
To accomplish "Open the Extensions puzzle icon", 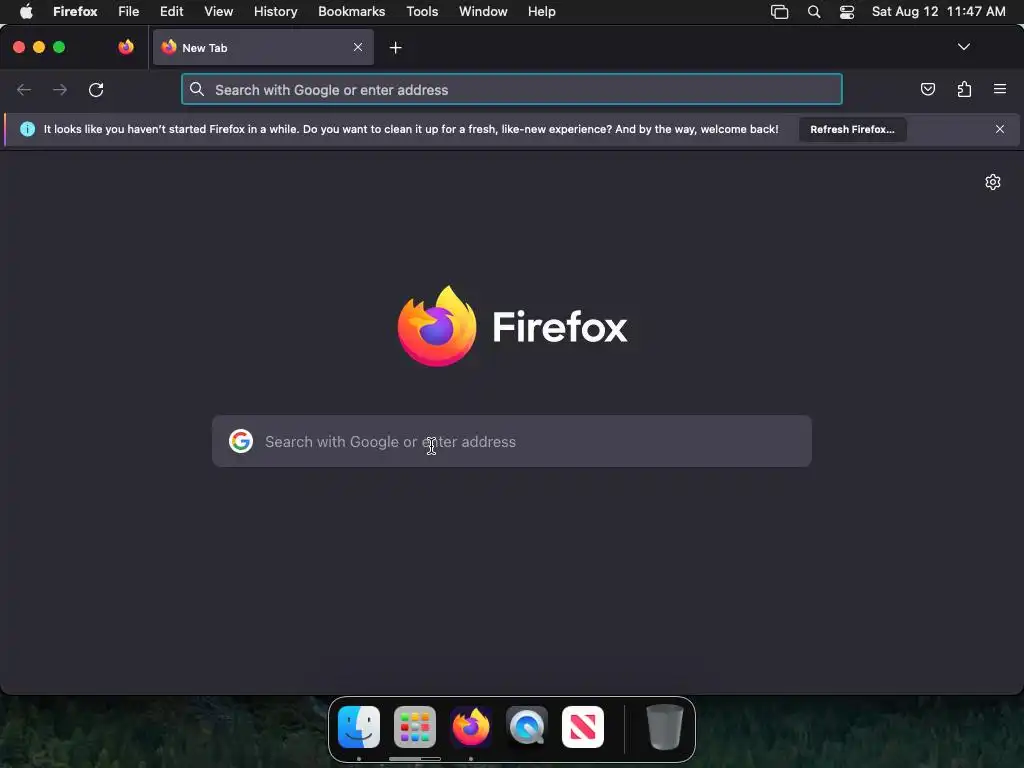I will click(964, 89).
